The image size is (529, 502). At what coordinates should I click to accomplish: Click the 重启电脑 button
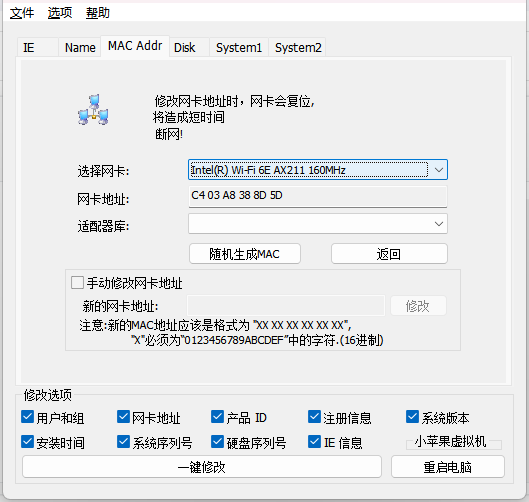click(x=448, y=467)
